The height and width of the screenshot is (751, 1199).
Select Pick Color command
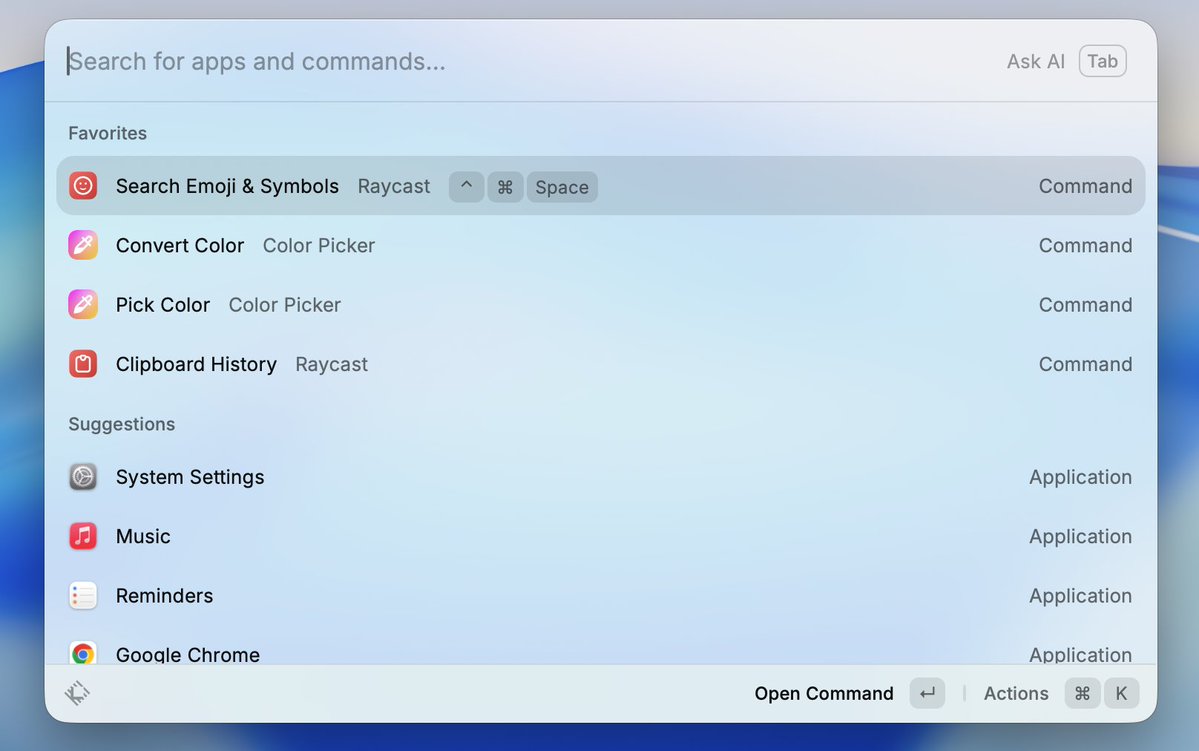pos(600,304)
